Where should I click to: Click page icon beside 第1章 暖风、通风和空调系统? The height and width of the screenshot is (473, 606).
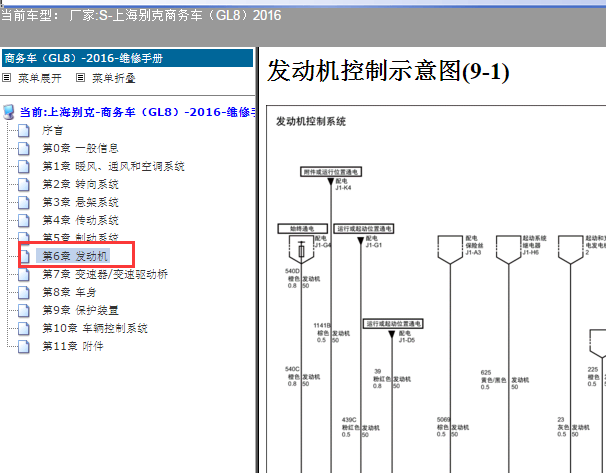[x=24, y=167]
